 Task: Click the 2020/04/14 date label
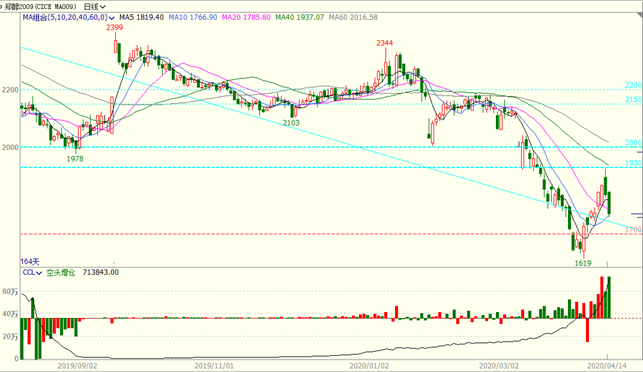tap(607, 365)
